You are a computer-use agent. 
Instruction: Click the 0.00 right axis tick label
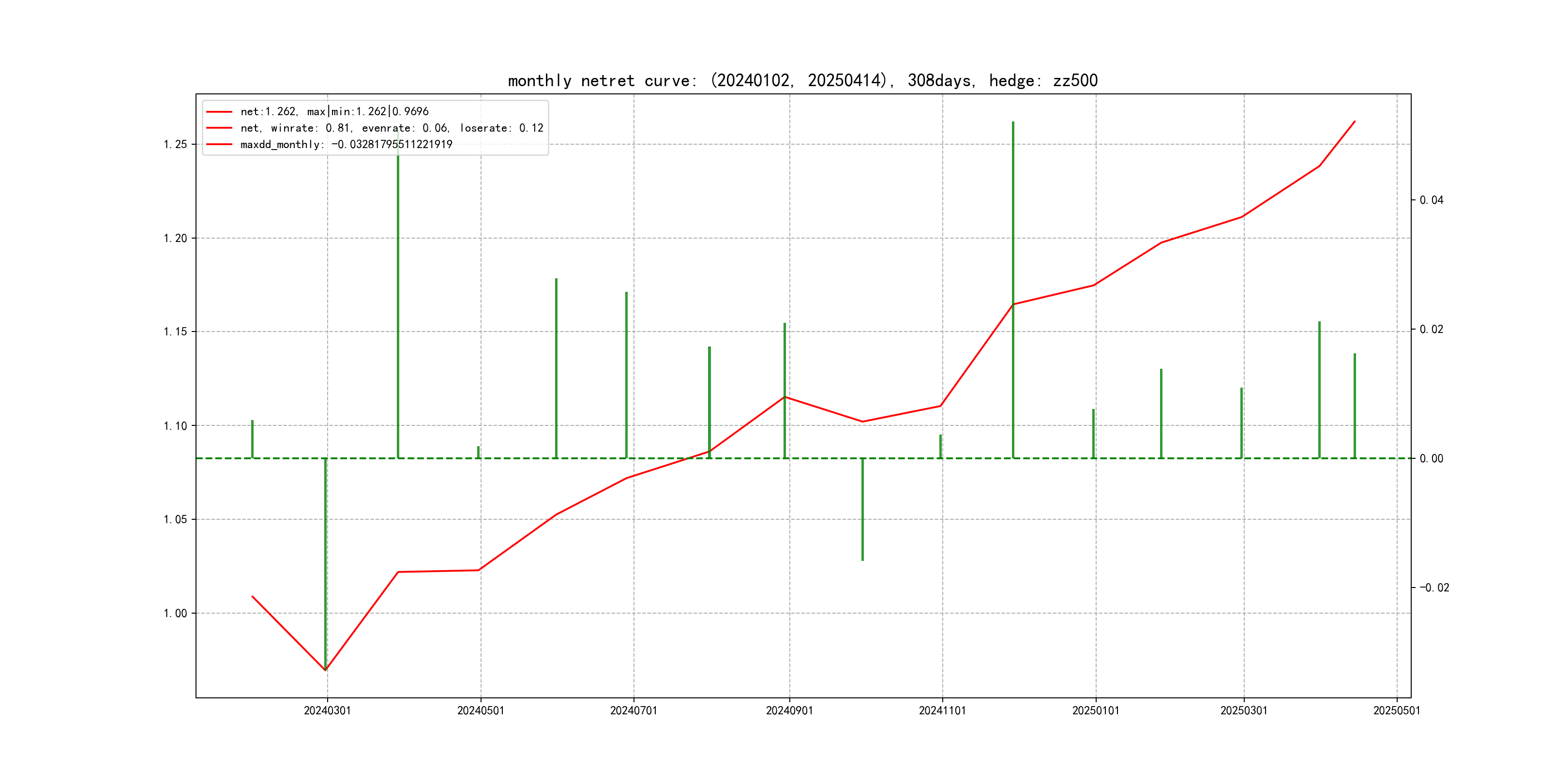pyautogui.click(x=1431, y=458)
